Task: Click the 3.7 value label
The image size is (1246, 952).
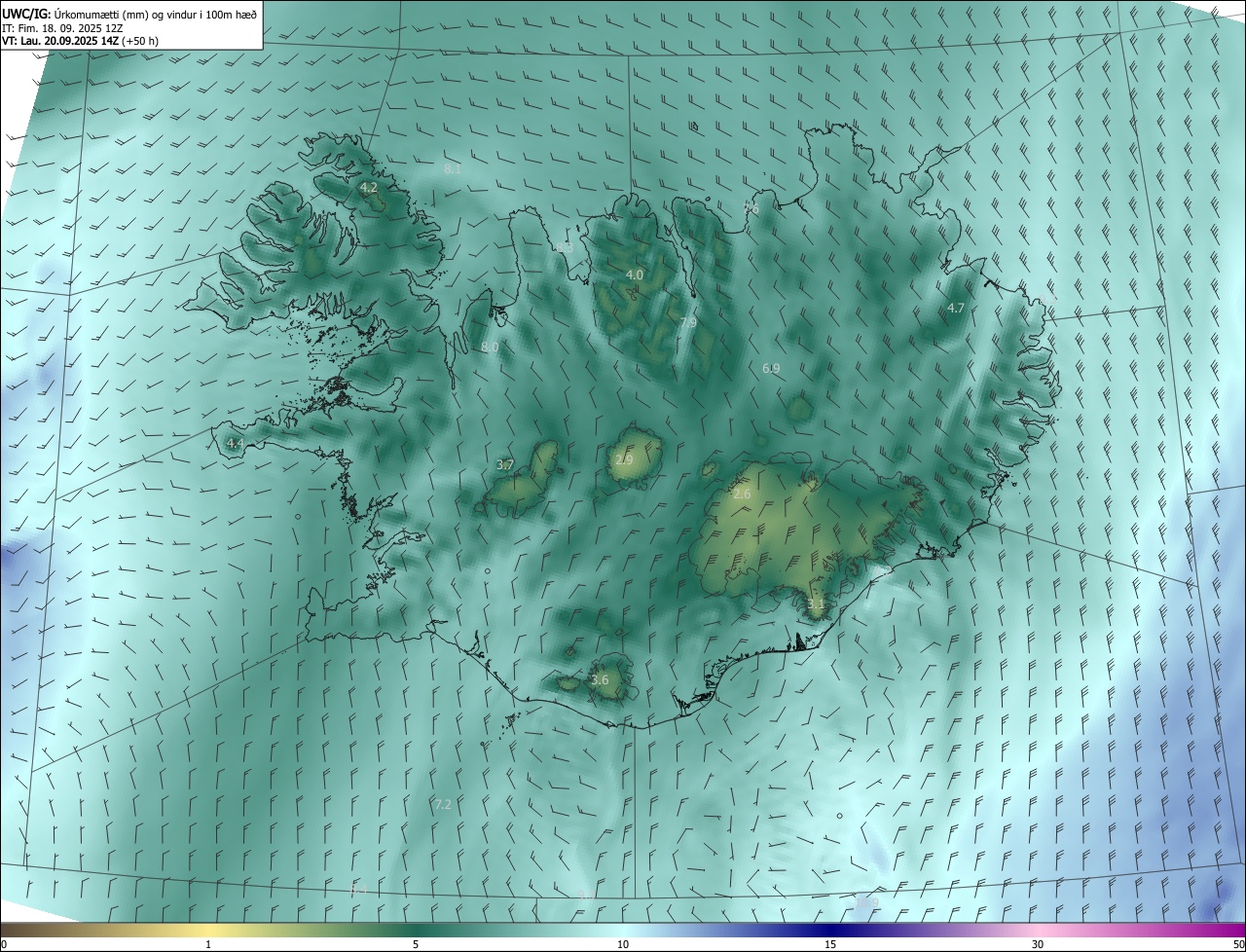Action: point(505,465)
